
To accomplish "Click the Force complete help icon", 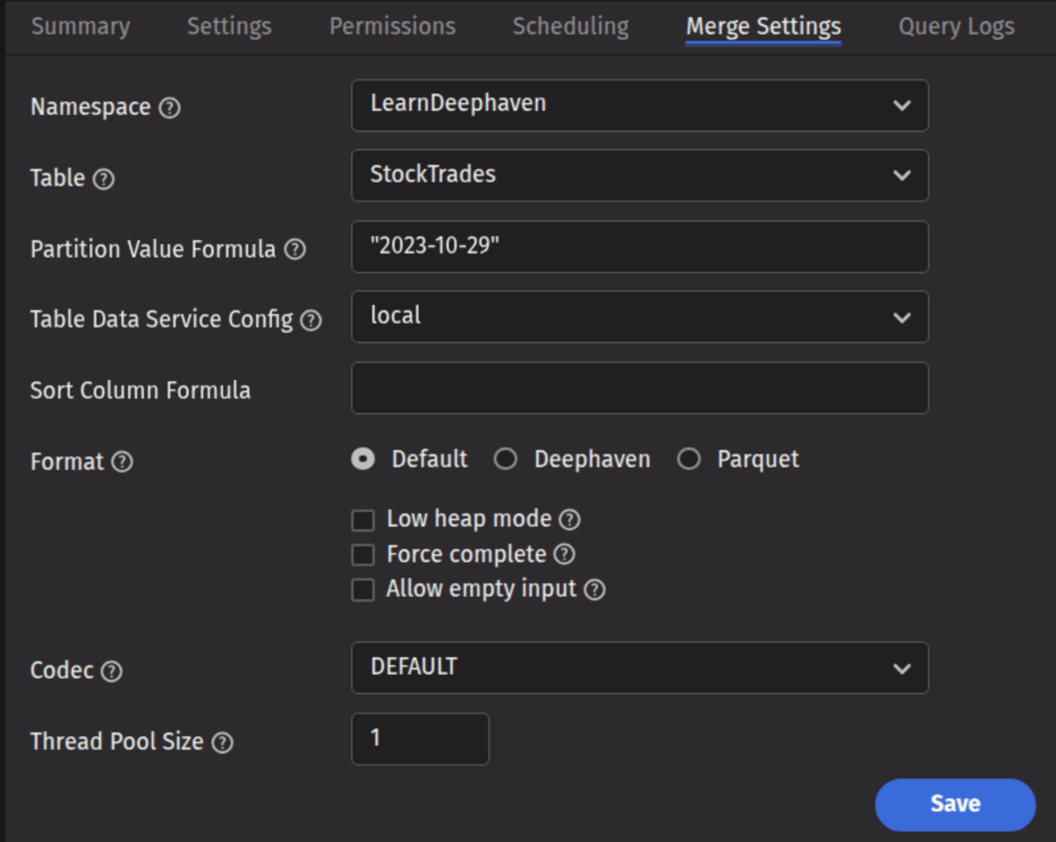I will click(564, 554).
